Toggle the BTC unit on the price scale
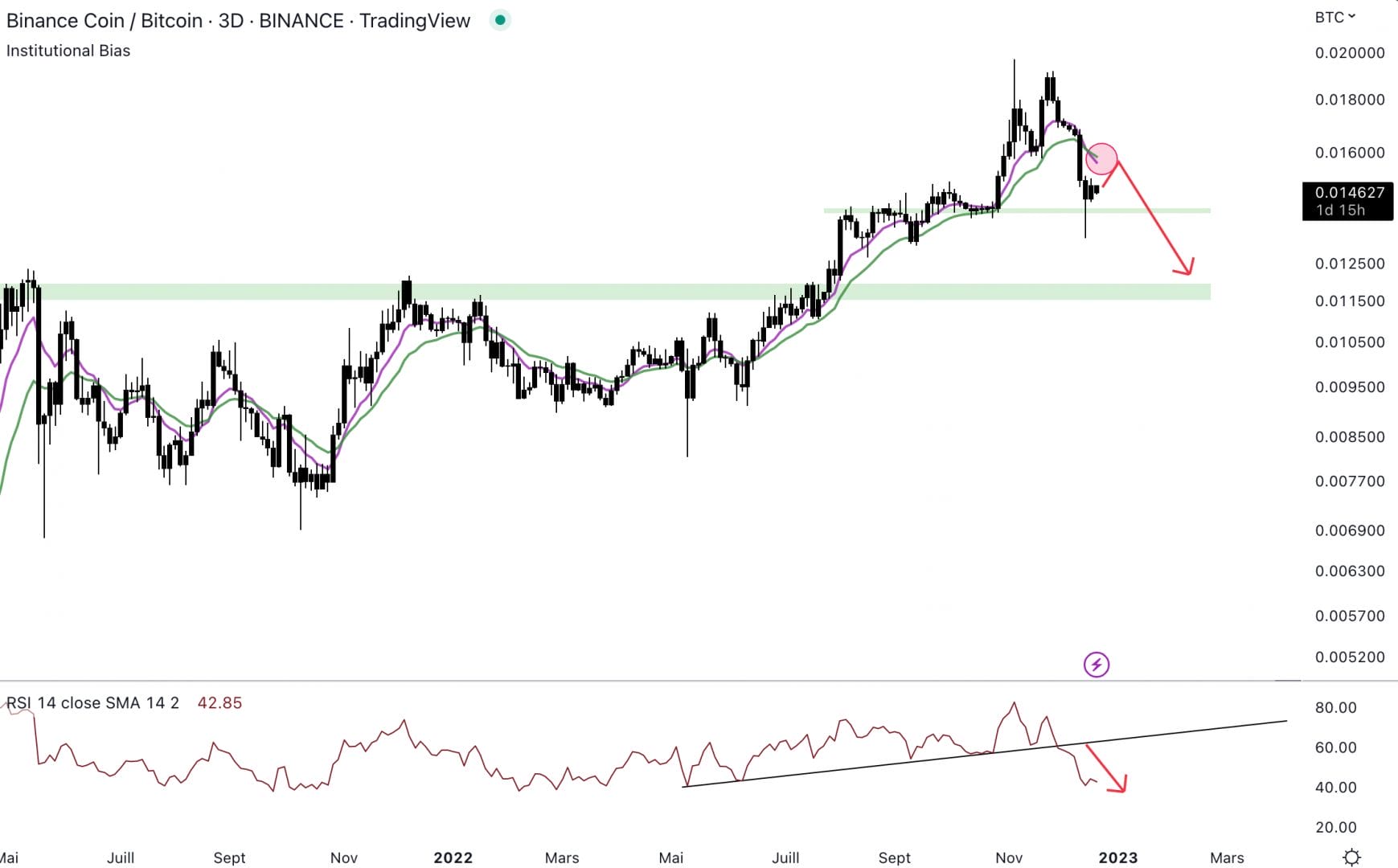1398x868 pixels. 1330,16
